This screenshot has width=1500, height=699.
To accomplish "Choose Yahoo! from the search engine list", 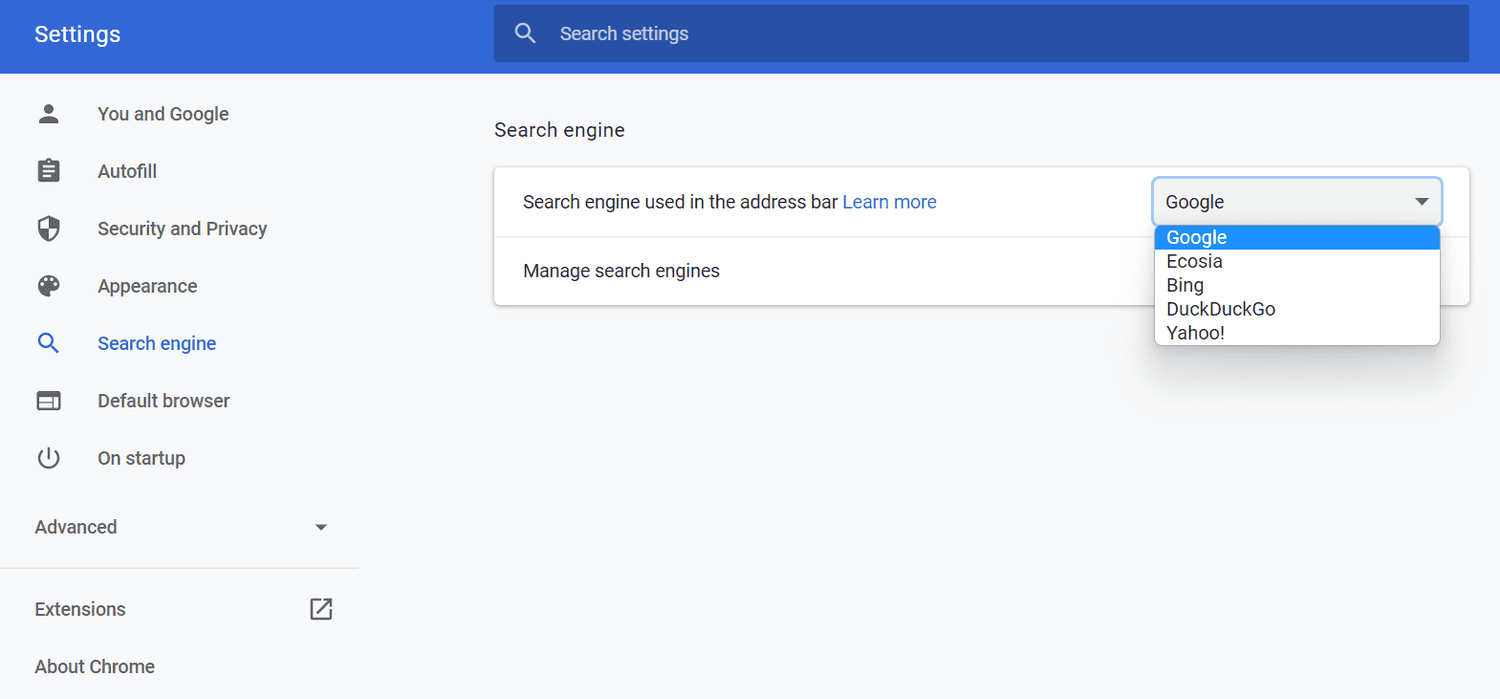I will pos(1297,333).
